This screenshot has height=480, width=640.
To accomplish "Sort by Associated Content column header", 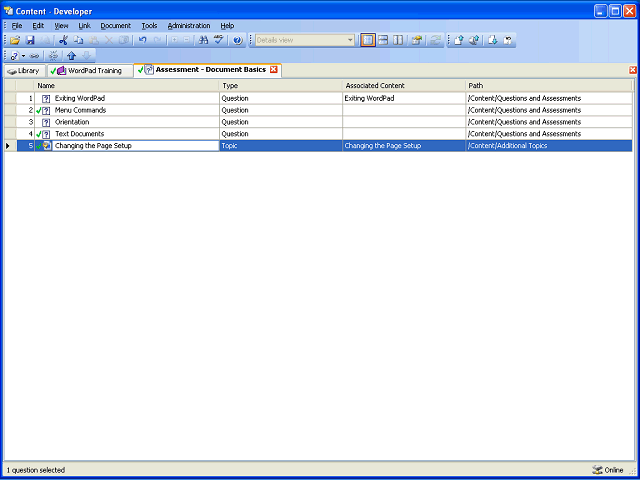I will pyautogui.click(x=404, y=86).
